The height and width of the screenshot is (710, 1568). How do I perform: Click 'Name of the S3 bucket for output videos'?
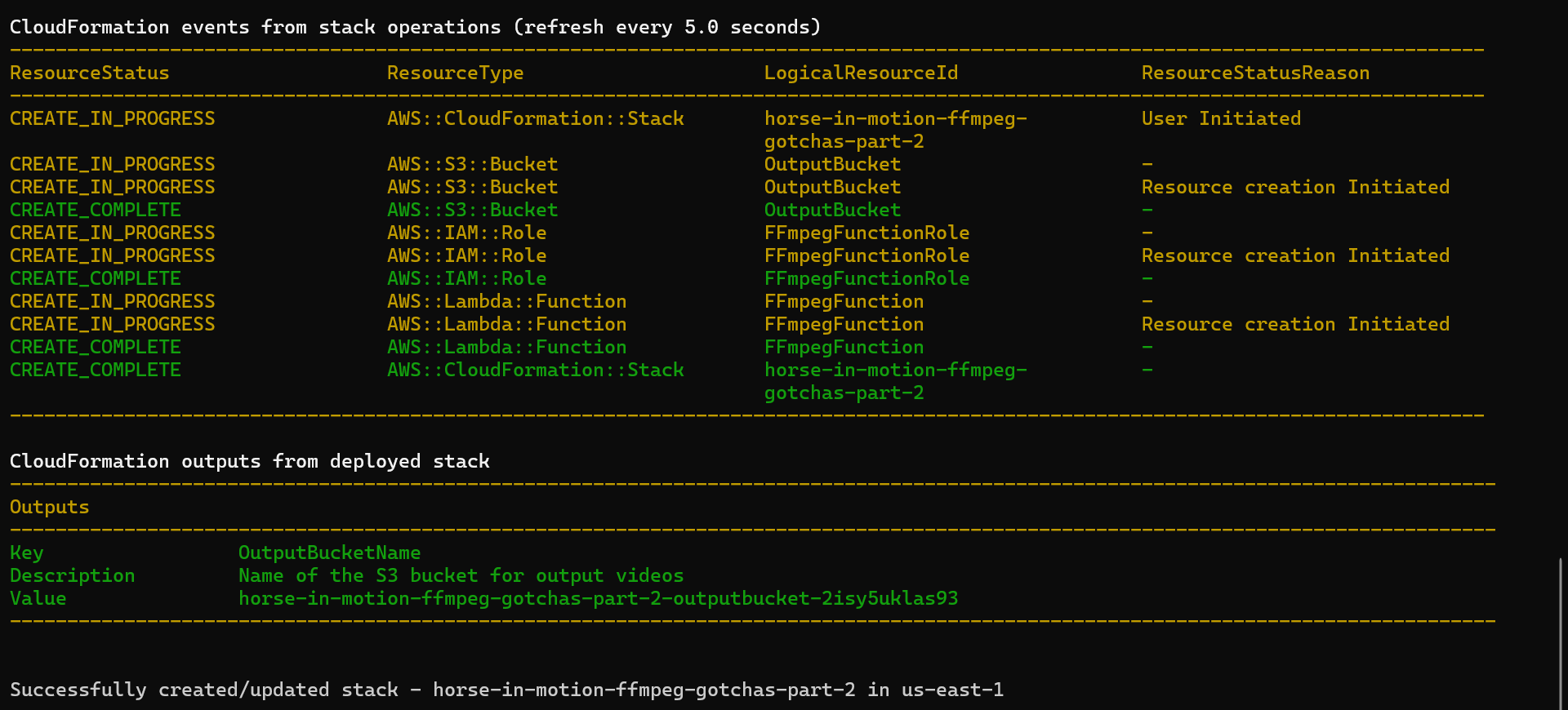coord(461,576)
